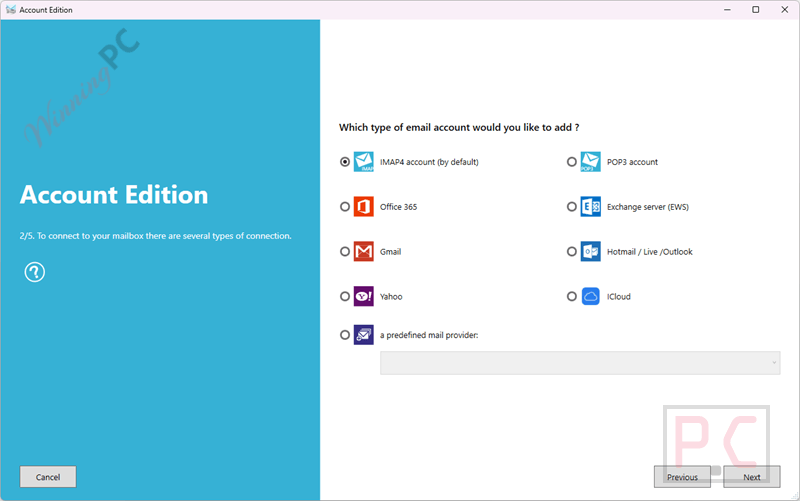Image resolution: width=800 pixels, height=501 pixels.
Task: Click the Account Edition title bar app icon
Action: 11,10
